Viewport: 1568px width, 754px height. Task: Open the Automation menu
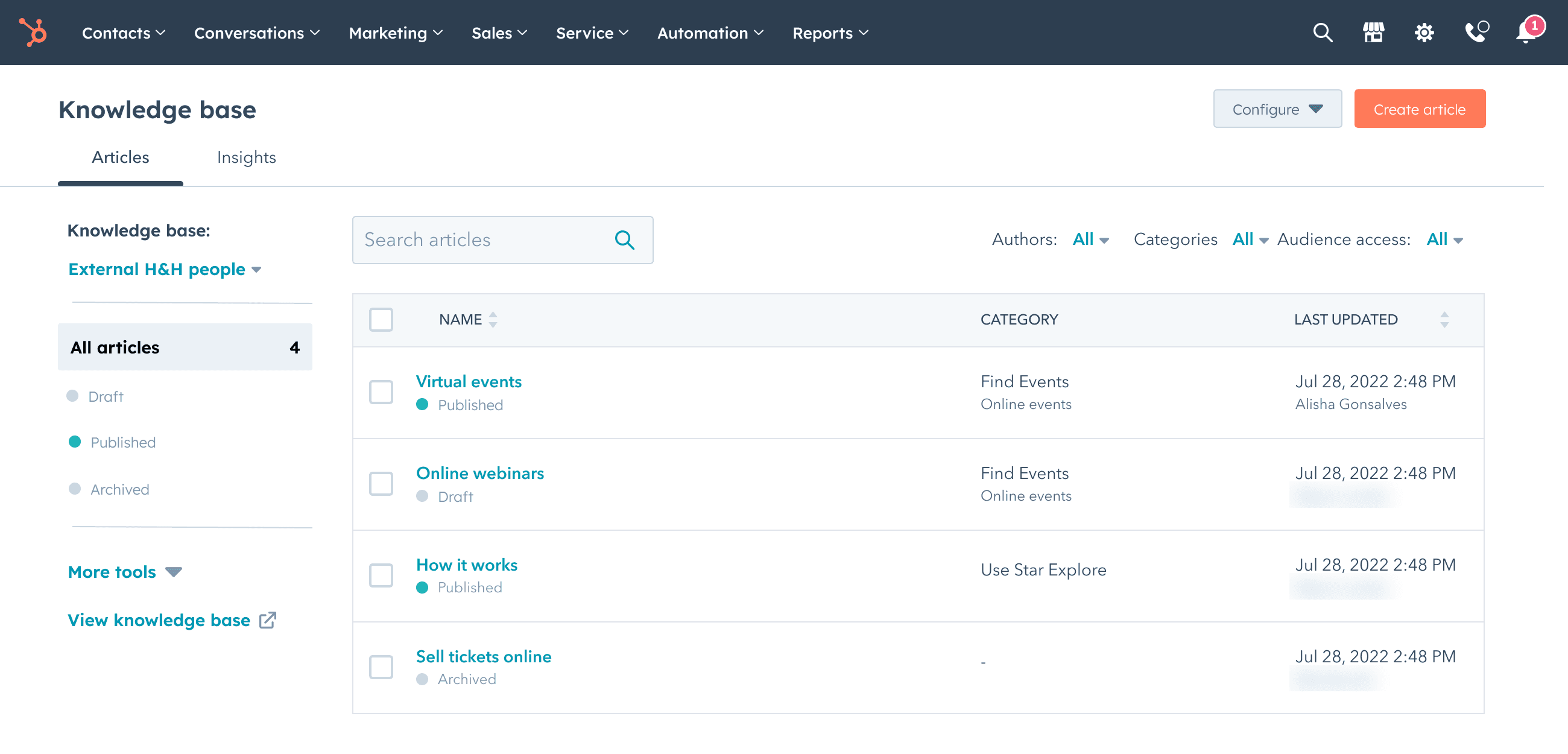710,33
